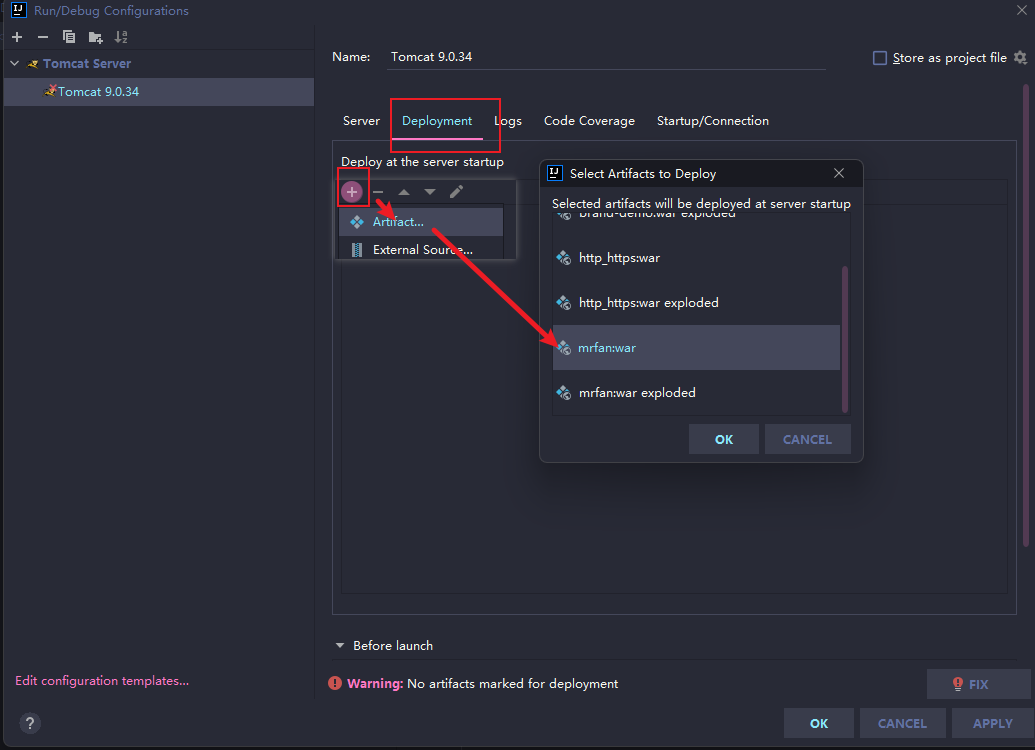Screen dimensions: 1035x750
Task: Move deployment item down
Action: [x=430, y=192]
